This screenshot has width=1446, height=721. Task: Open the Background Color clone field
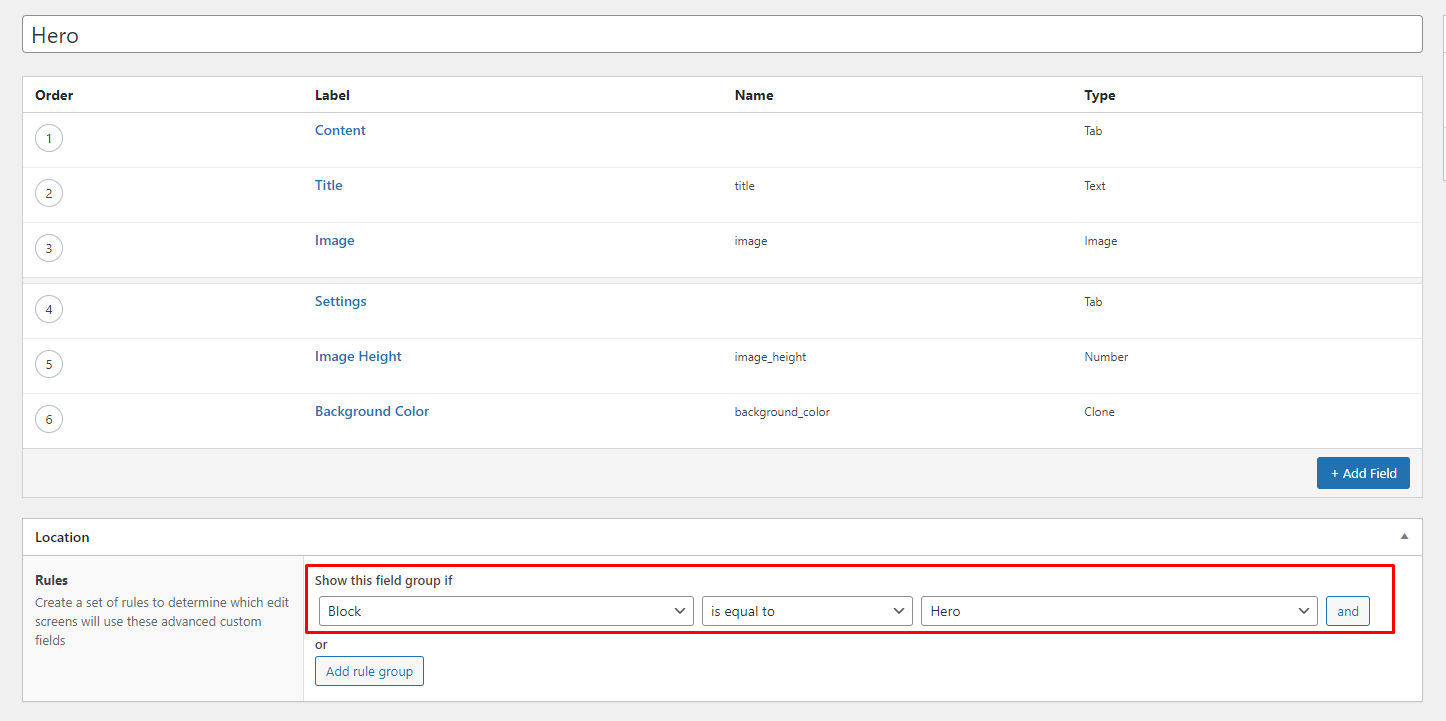point(371,411)
